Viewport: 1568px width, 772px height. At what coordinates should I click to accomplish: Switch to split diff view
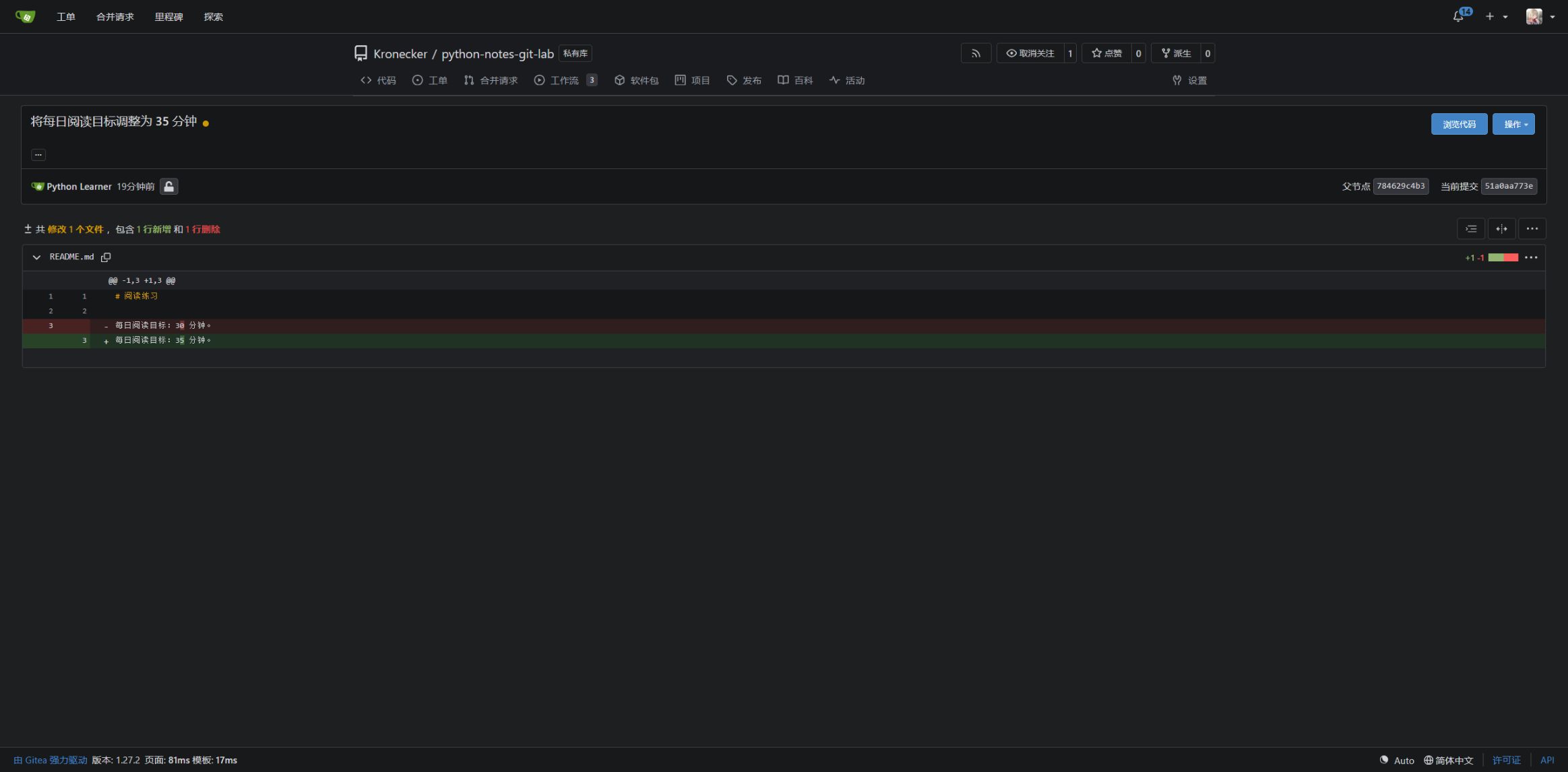coord(1501,229)
